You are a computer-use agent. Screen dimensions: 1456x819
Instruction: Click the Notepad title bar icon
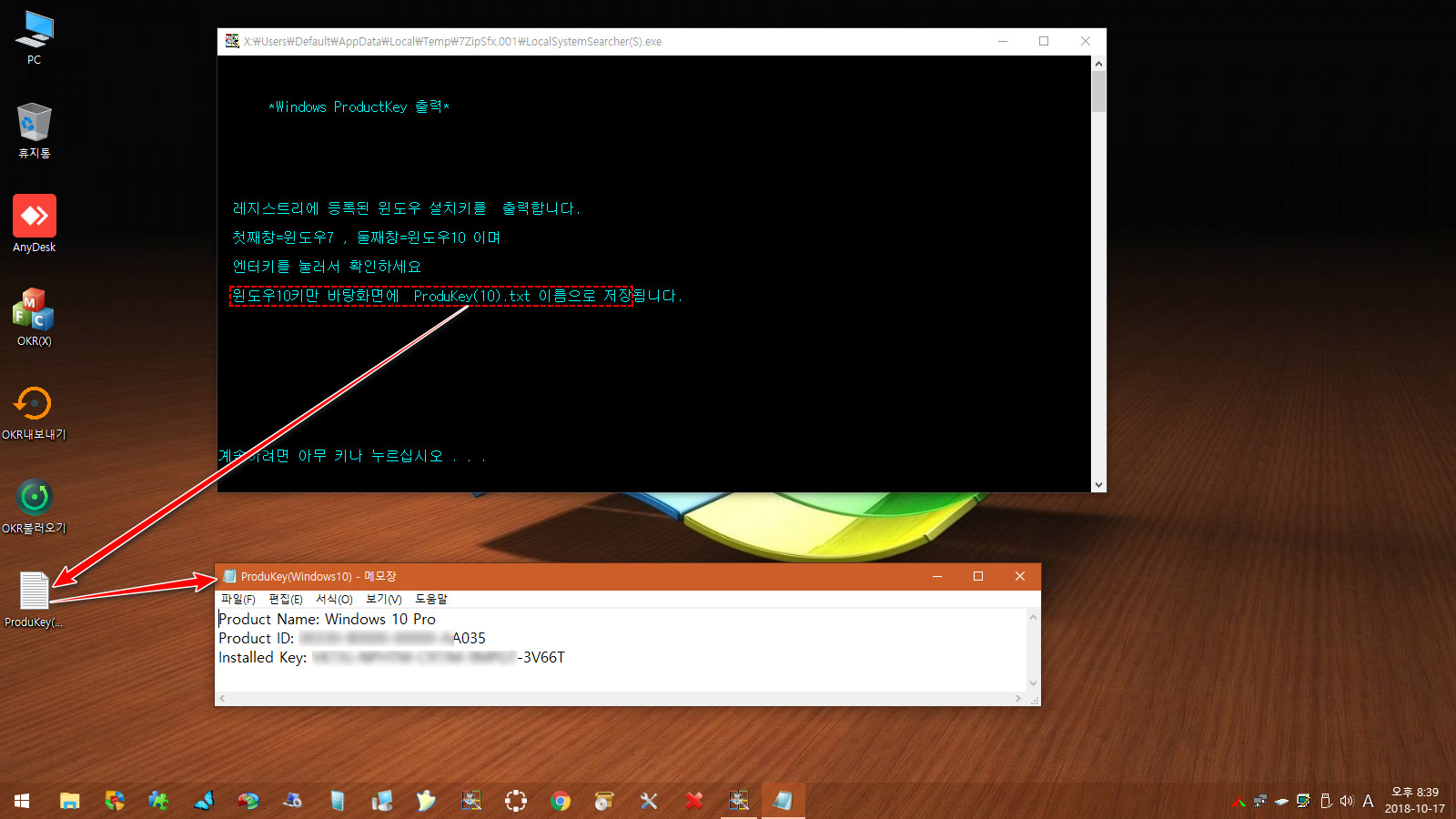[230, 576]
